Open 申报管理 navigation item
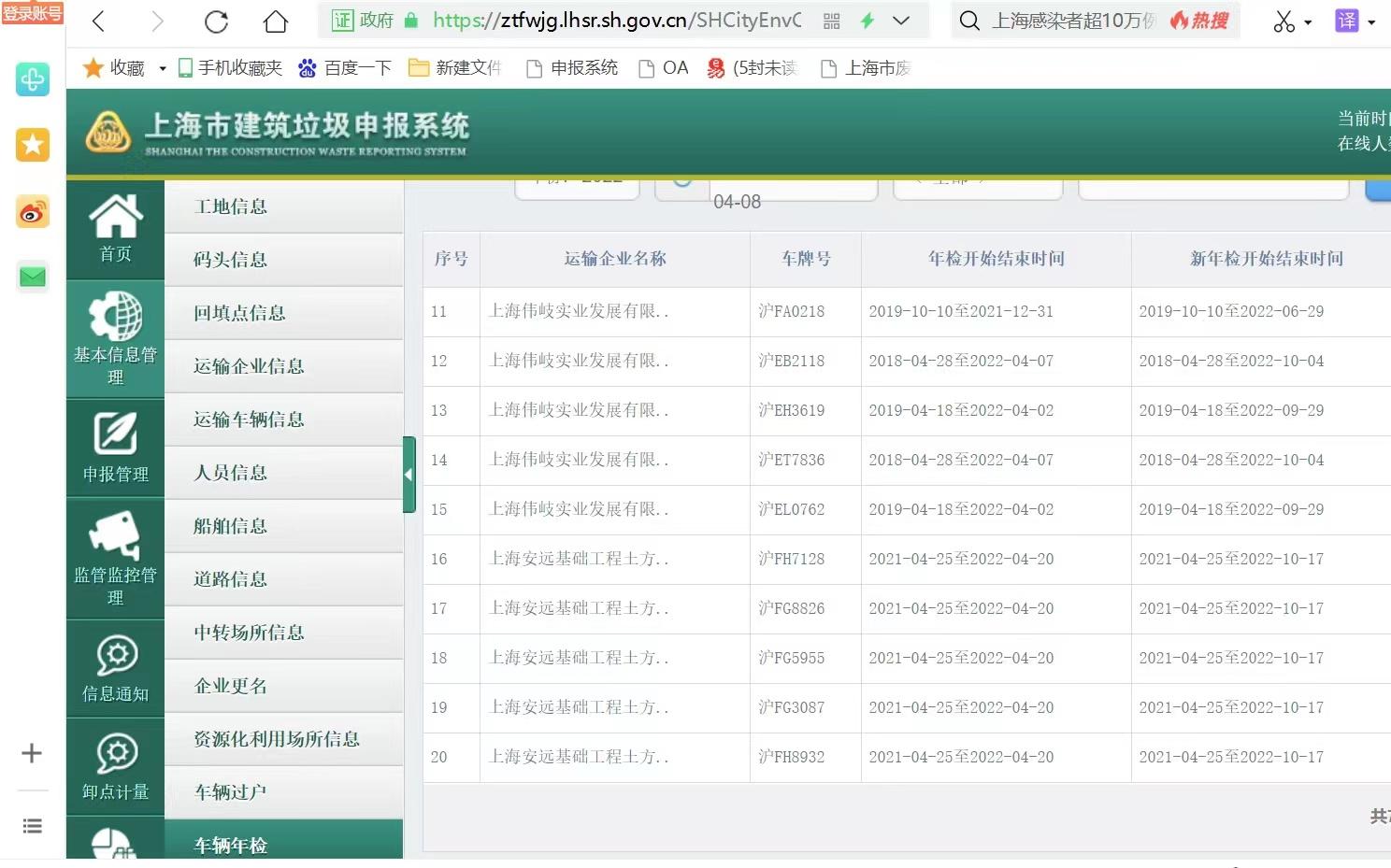The height and width of the screenshot is (868, 1391). tap(115, 448)
